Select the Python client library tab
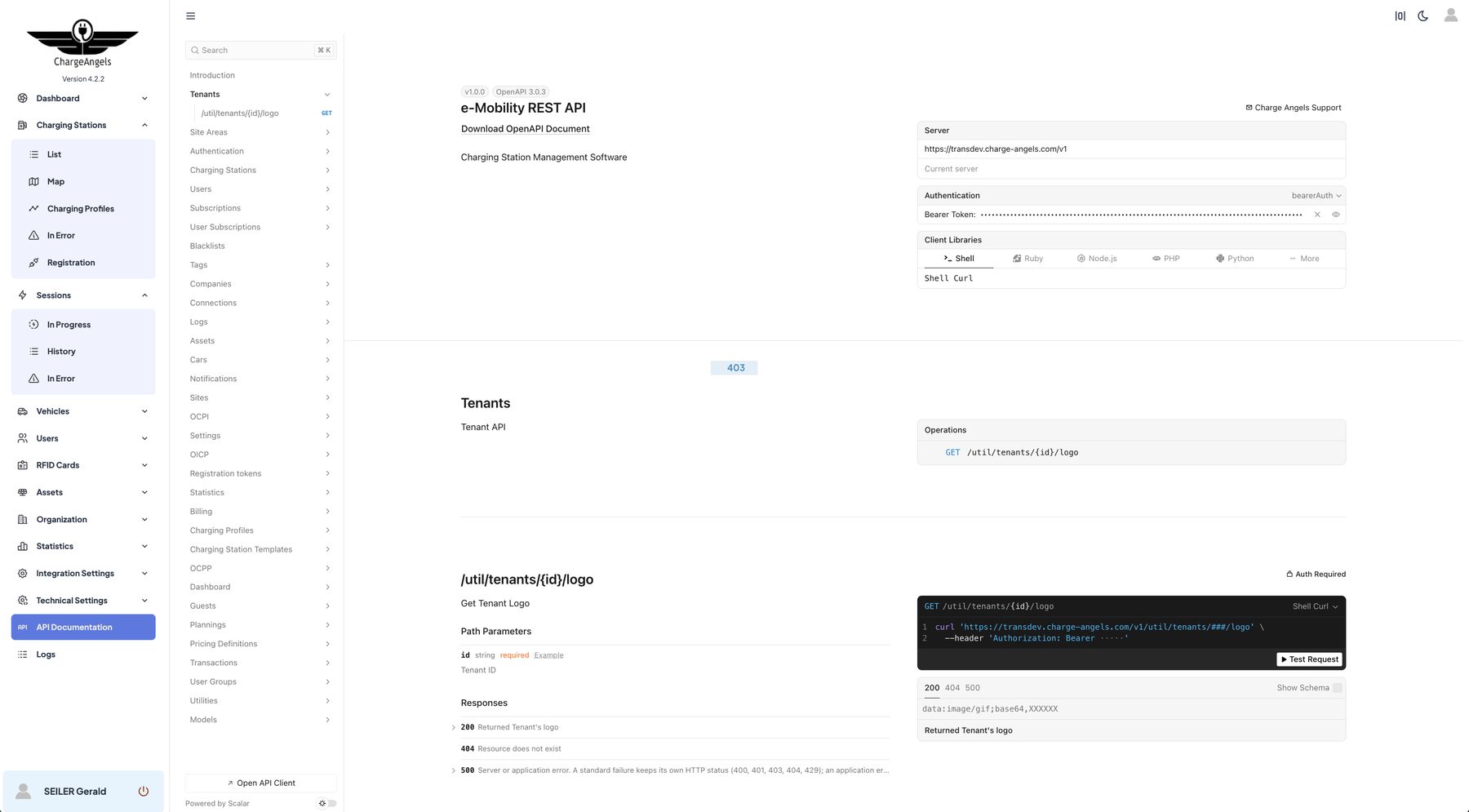The image size is (1469, 812). click(1235, 259)
